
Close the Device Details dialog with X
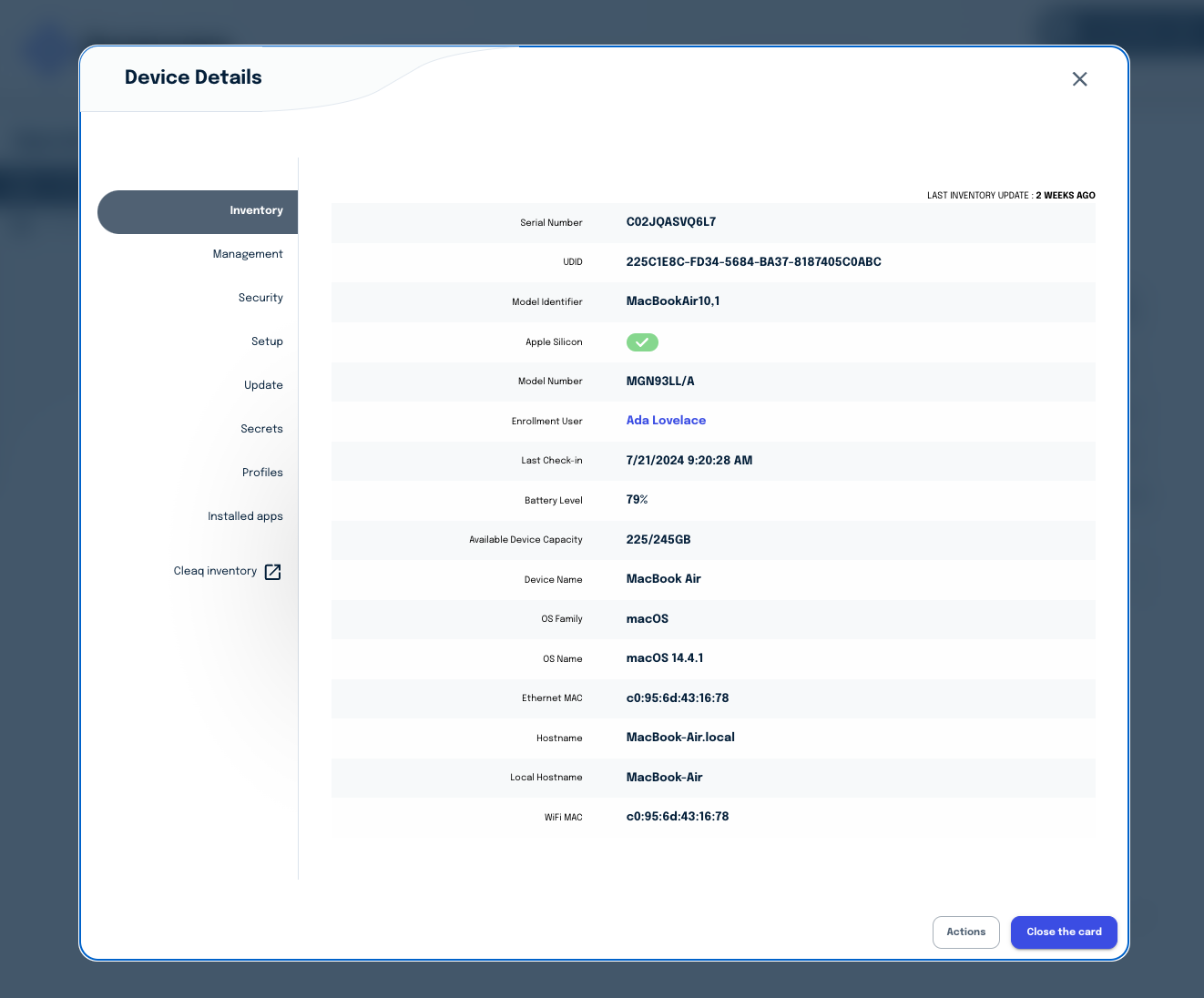1079,79
